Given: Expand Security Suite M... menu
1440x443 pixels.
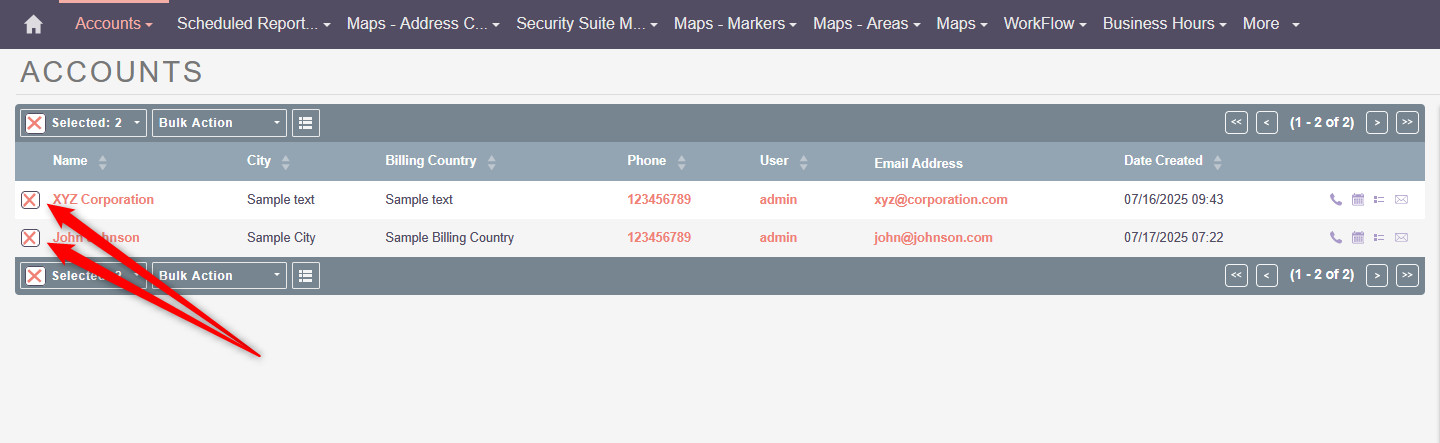Looking at the screenshot, I should click(587, 24).
